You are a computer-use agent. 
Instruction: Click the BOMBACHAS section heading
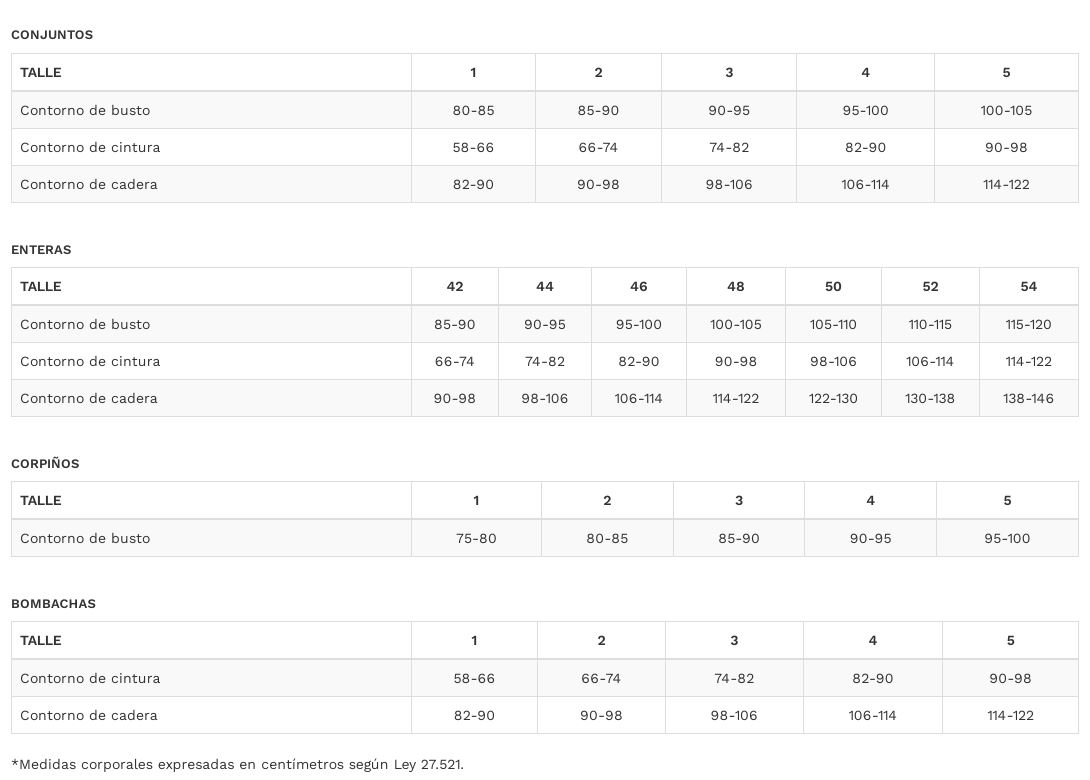pyautogui.click(x=53, y=604)
